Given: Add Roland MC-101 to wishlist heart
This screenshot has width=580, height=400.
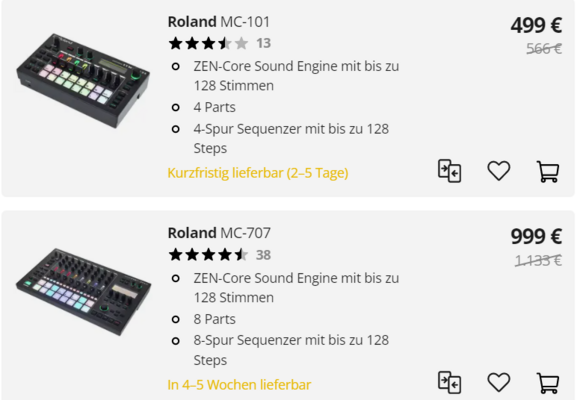Looking at the screenshot, I should tap(499, 171).
